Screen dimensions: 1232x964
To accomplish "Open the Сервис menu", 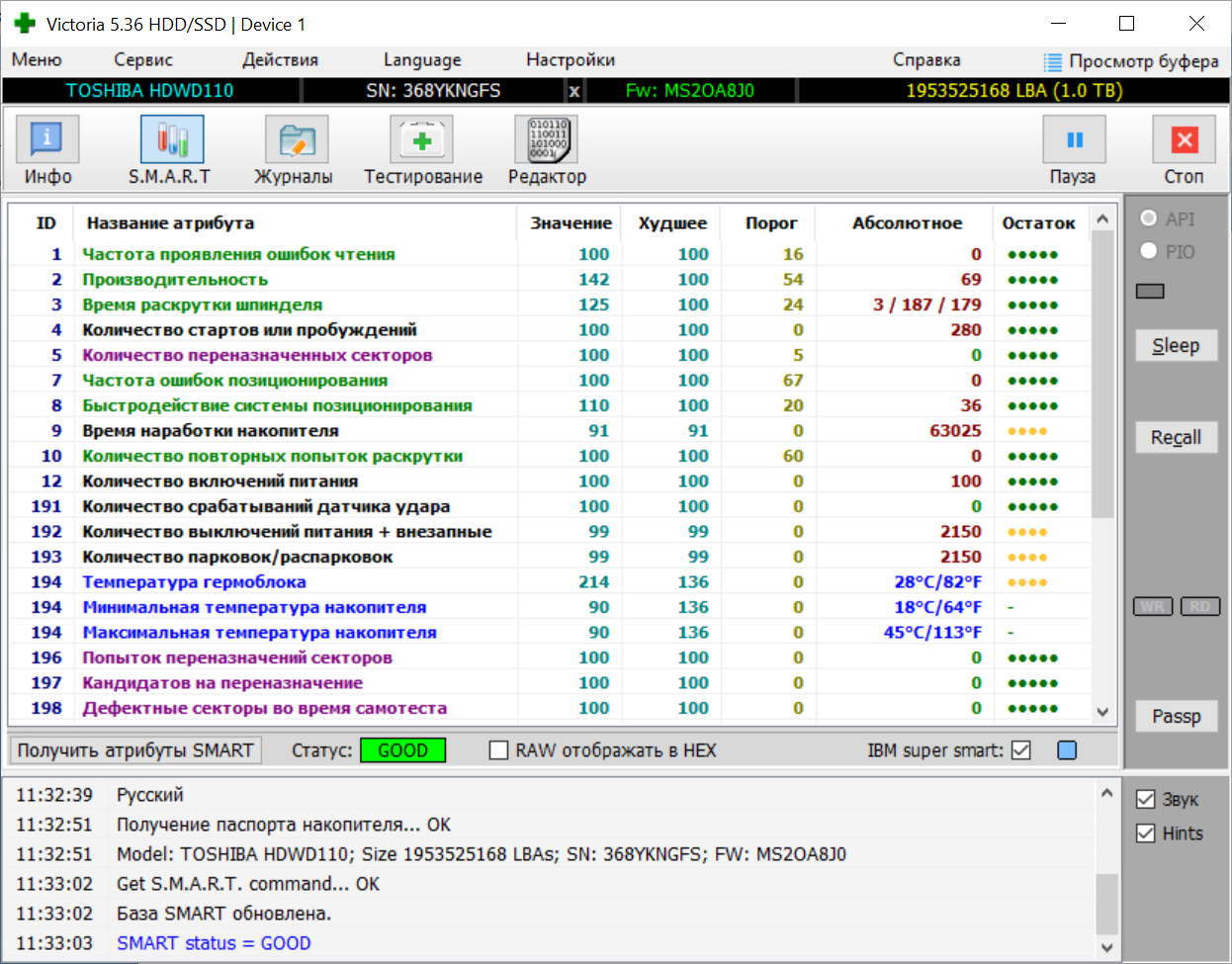I will [x=142, y=60].
